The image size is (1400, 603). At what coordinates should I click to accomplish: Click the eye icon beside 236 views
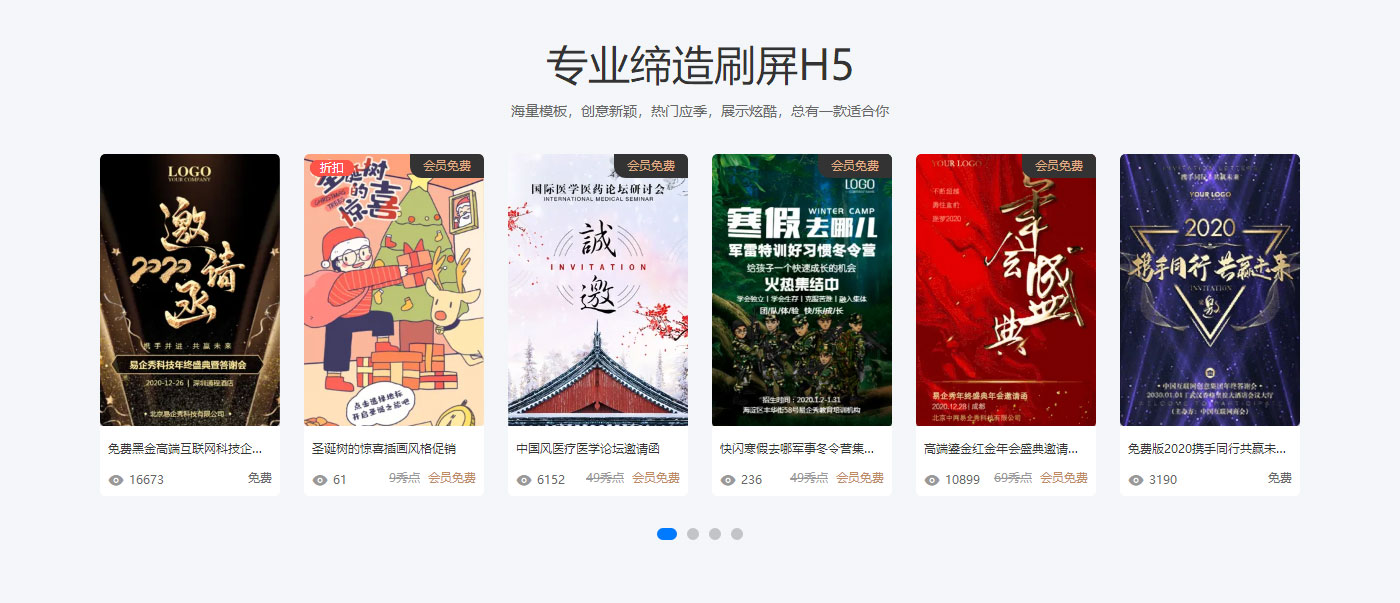pos(728,480)
